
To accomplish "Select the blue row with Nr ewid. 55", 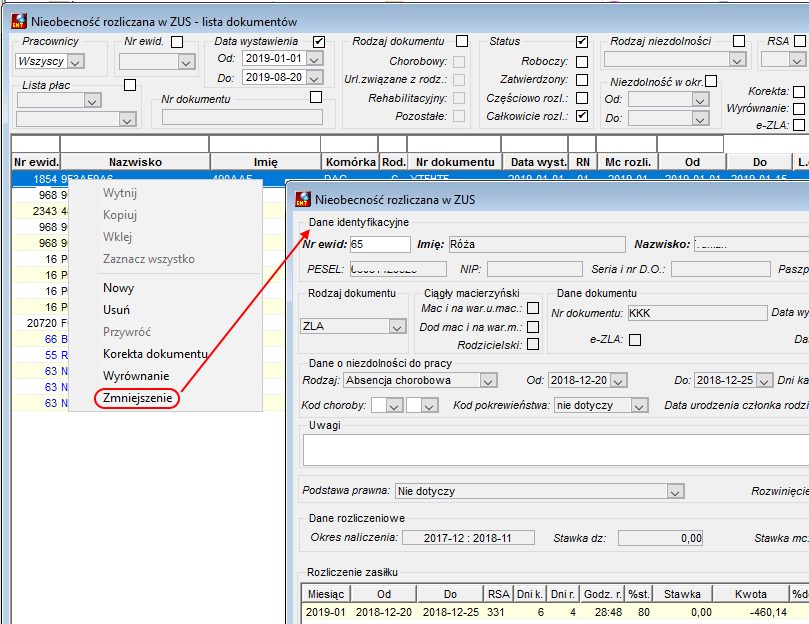I will pyautogui.click(x=149, y=355).
